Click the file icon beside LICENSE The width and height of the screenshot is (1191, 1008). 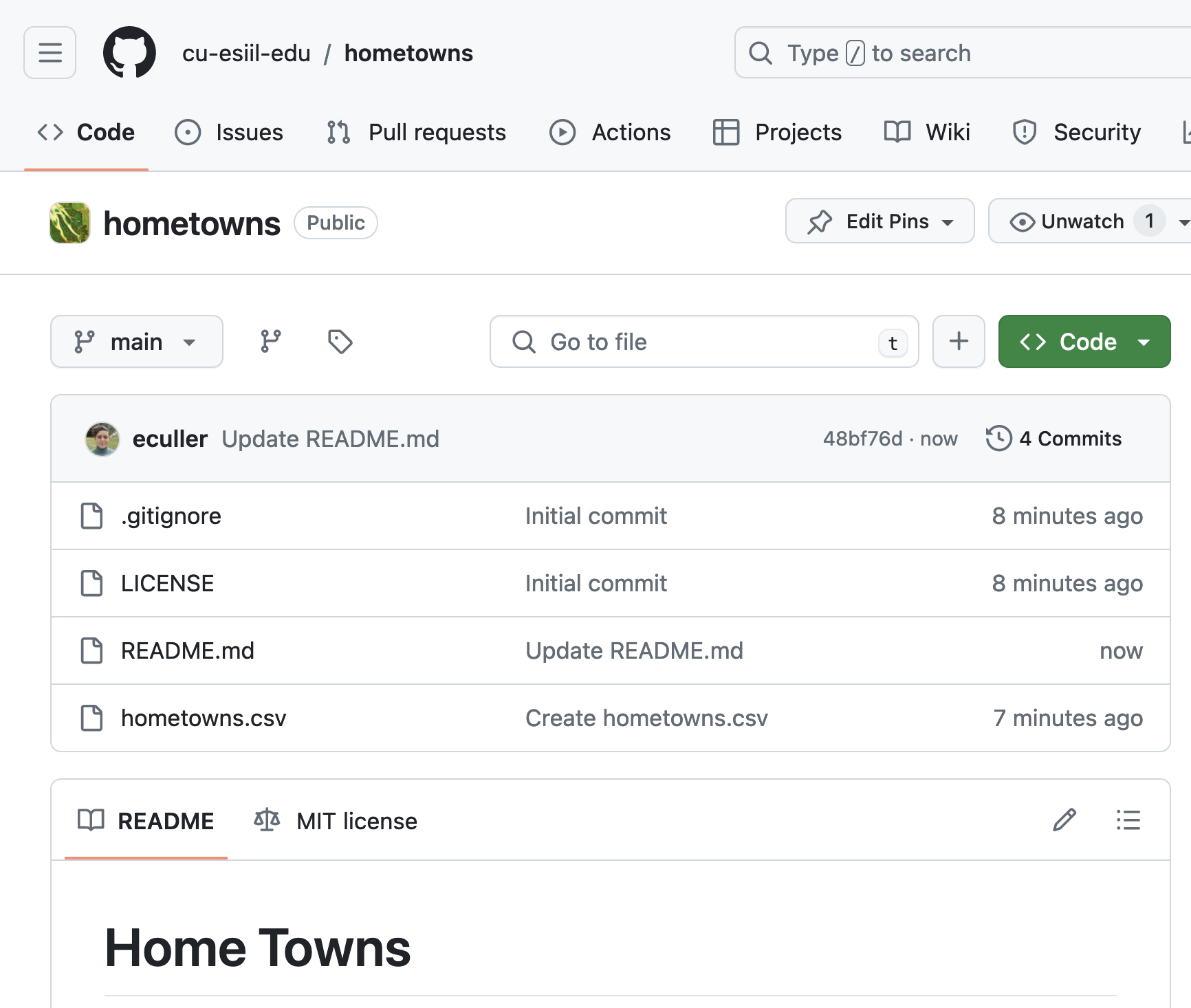point(92,583)
